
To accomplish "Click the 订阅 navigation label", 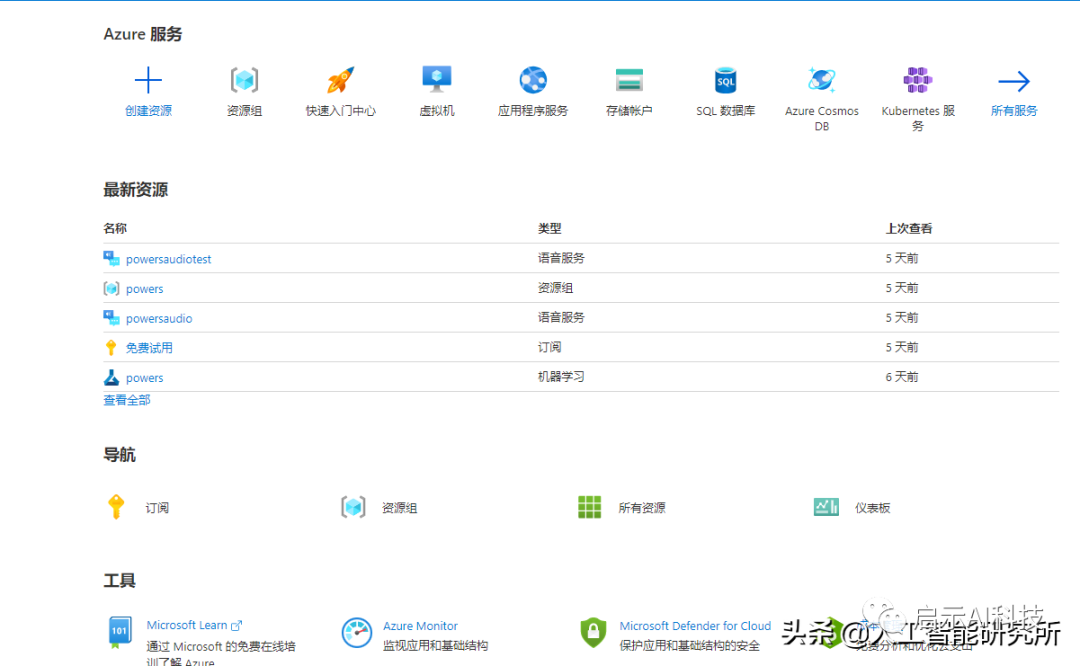I will coord(157,508).
